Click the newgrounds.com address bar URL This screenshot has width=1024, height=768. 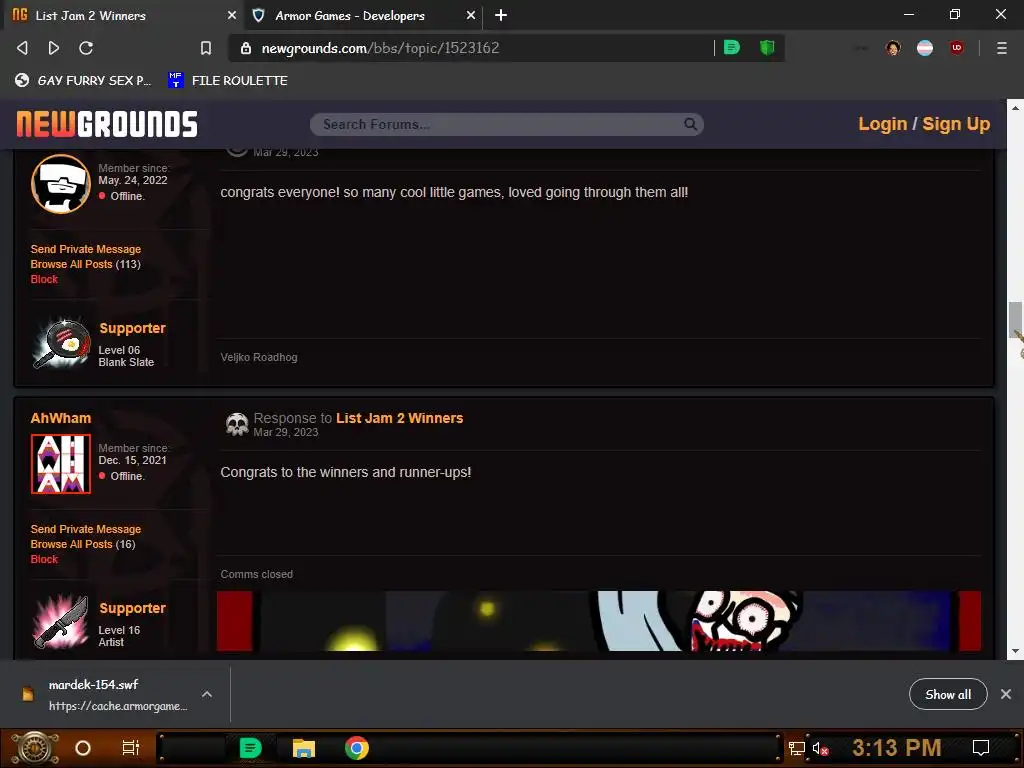[380, 48]
